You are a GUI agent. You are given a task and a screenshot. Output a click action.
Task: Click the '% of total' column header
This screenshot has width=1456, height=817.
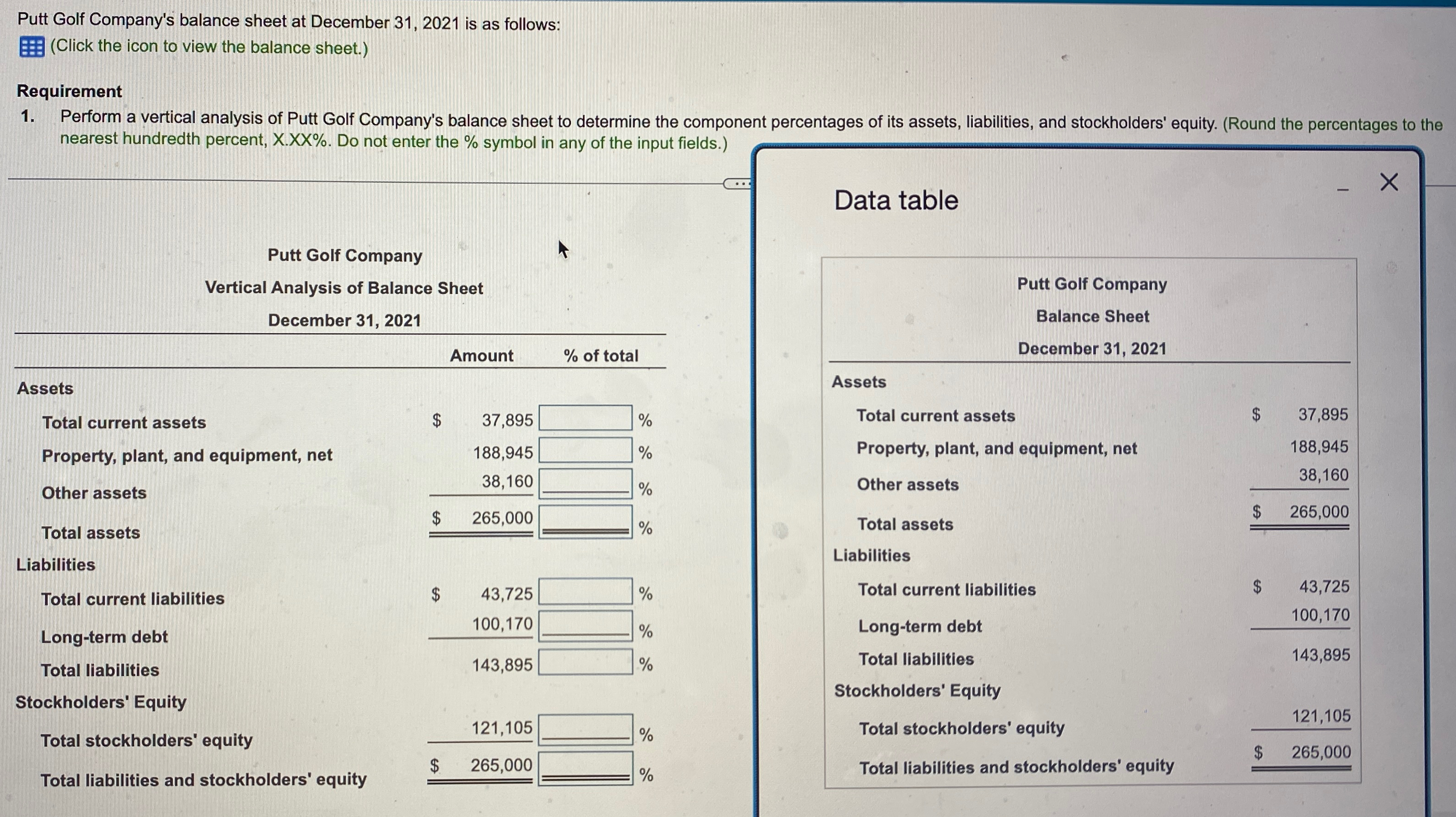coord(600,356)
